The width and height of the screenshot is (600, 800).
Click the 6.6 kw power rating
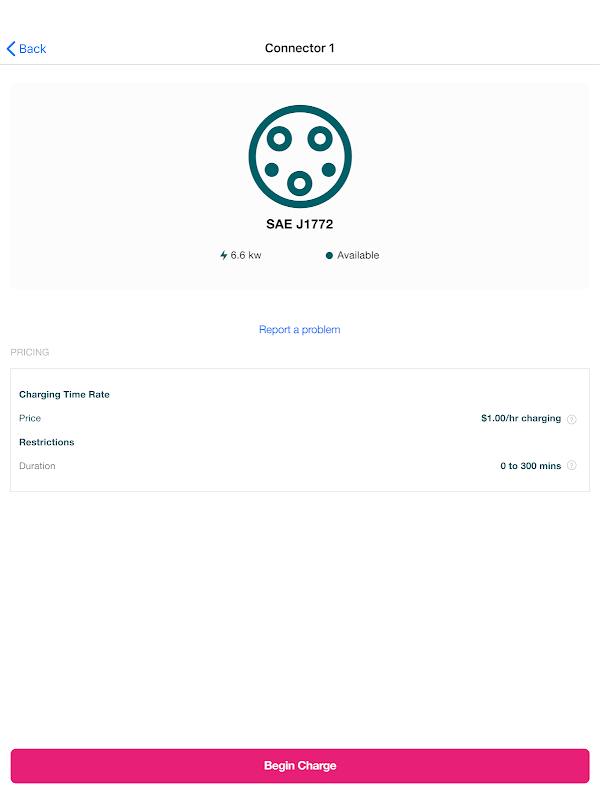click(x=246, y=255)
